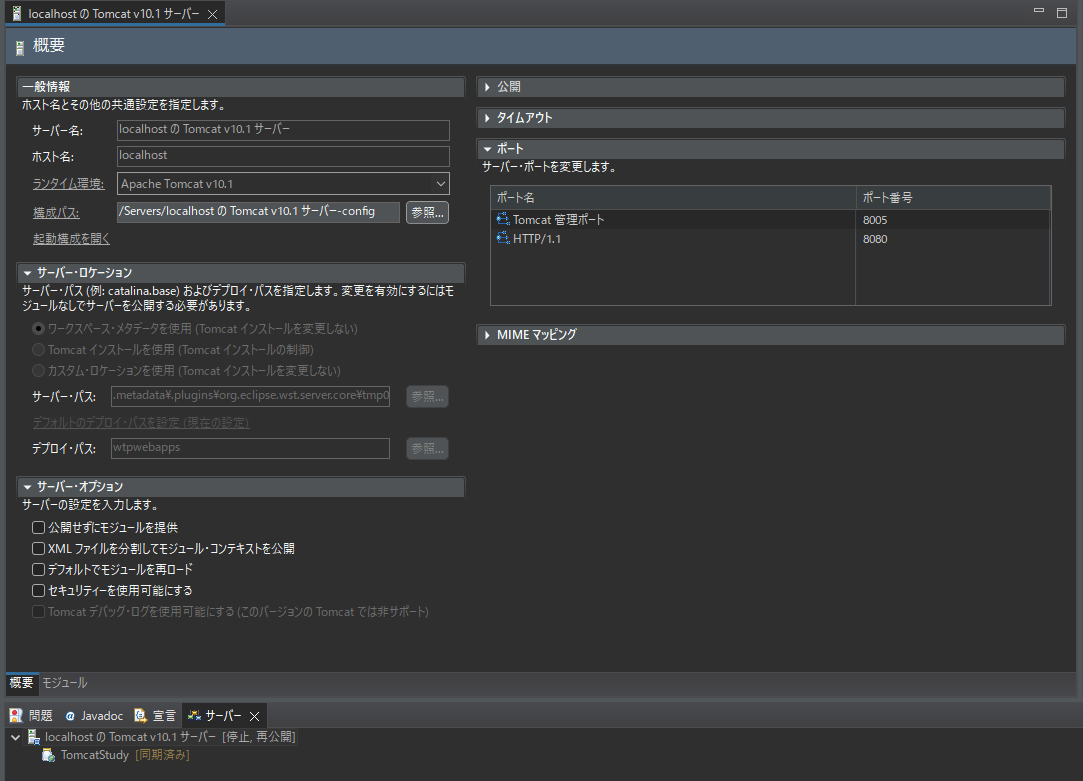The height and width of the screenshot is (781, 1083).
Task: Select the server icon beside localhost の Tomcat v10.1
Action: pyautogui.click(x=33, y=736)
